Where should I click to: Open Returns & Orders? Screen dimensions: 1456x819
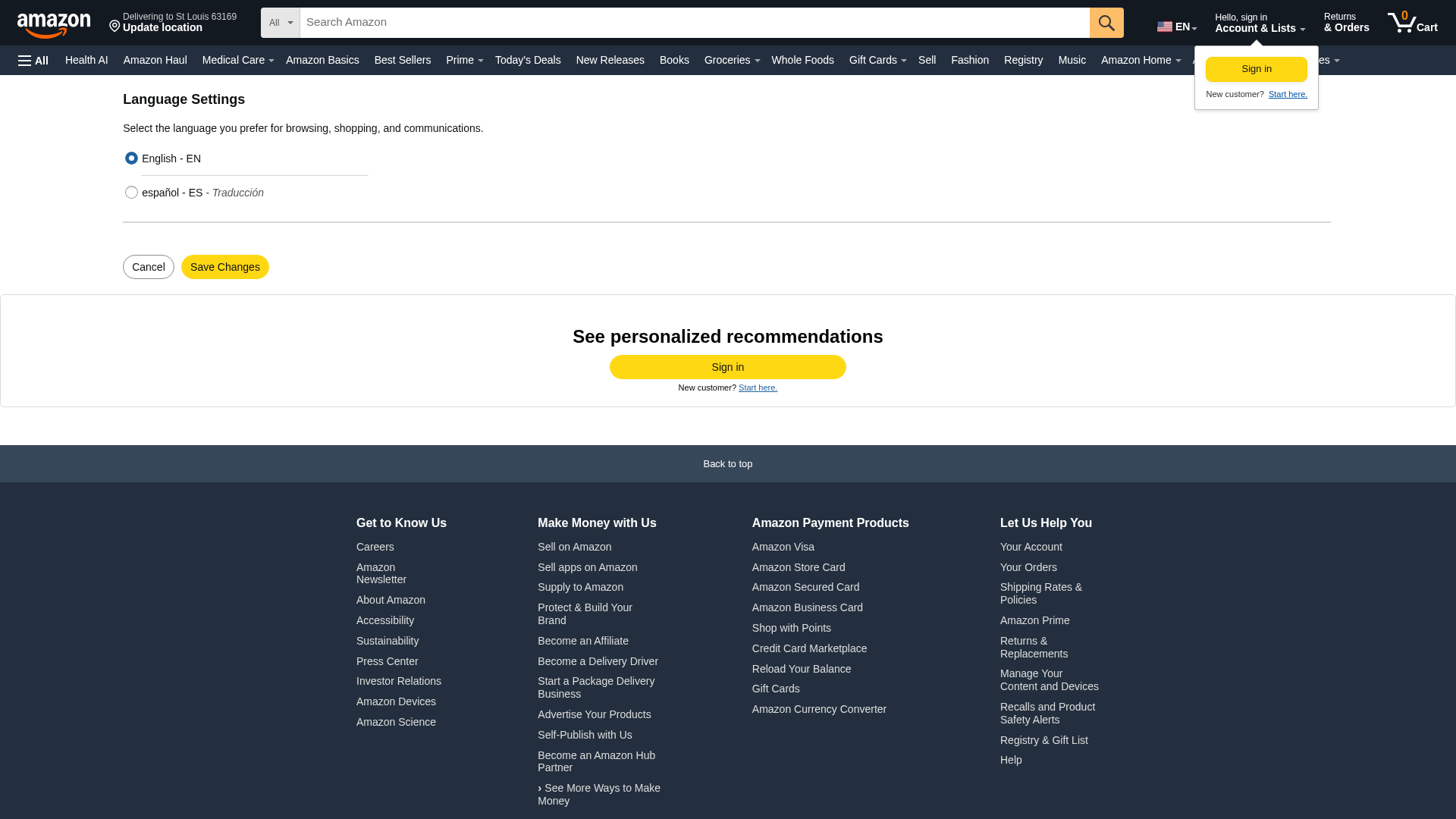tap(1347, 23)
